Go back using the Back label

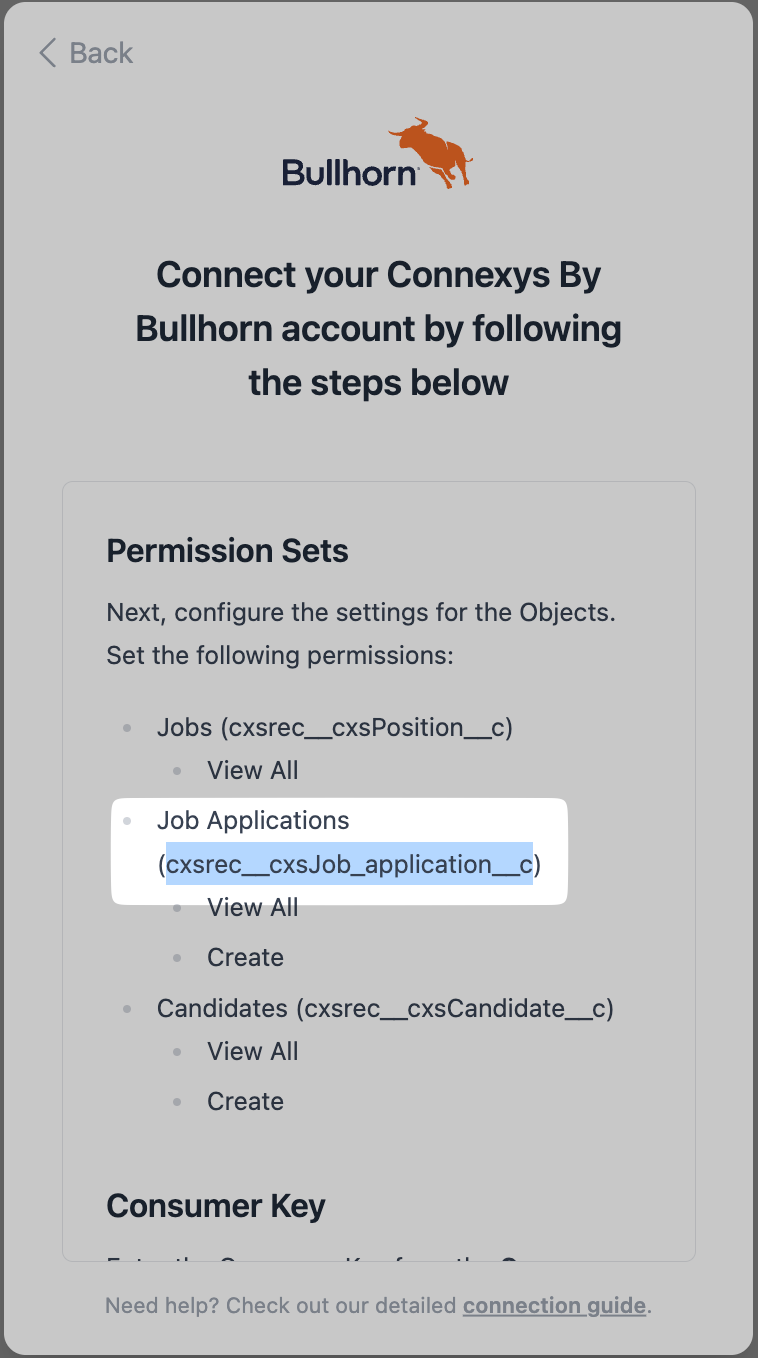pyautogui.click(x=101, y=53)
